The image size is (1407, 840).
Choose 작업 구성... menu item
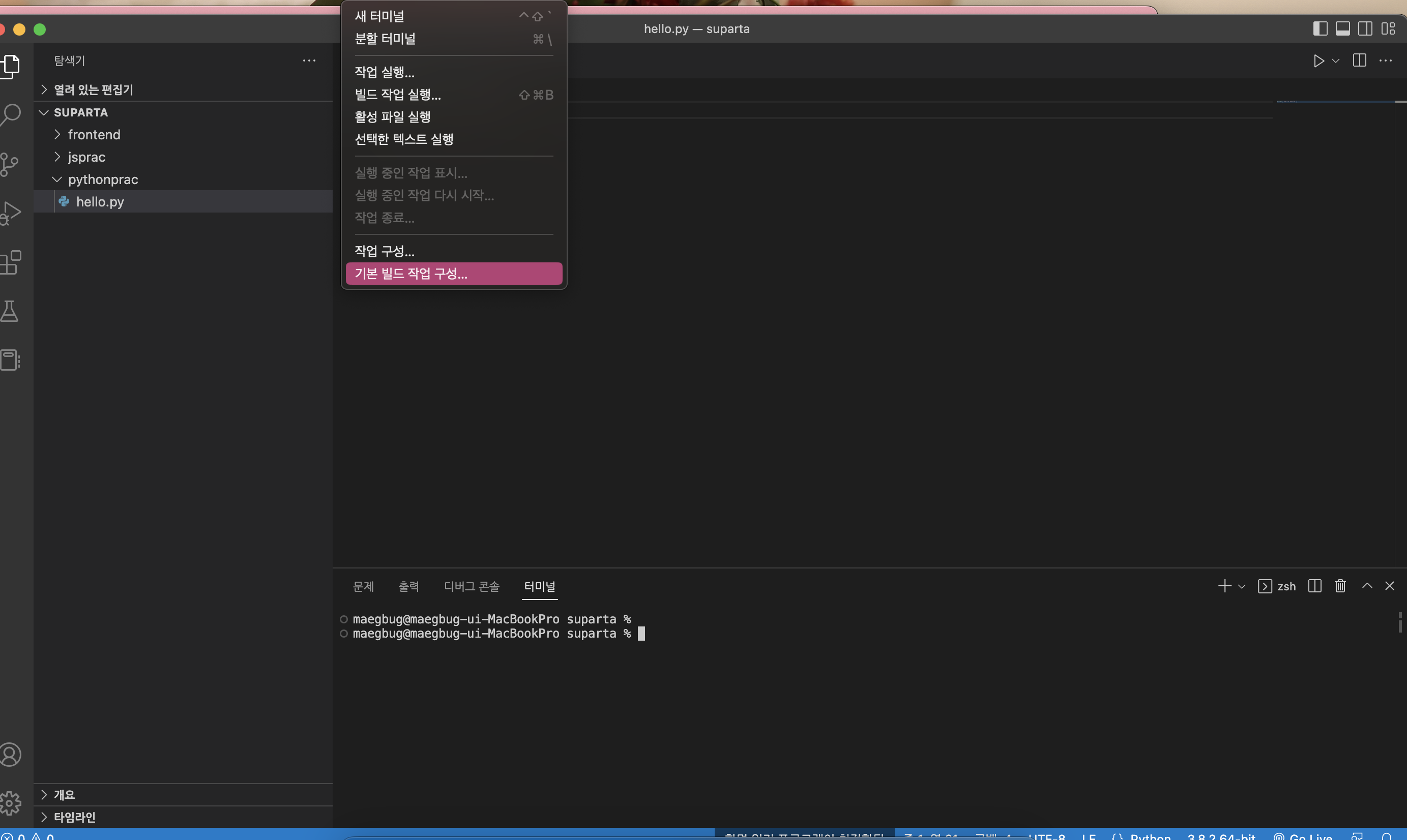454,251
